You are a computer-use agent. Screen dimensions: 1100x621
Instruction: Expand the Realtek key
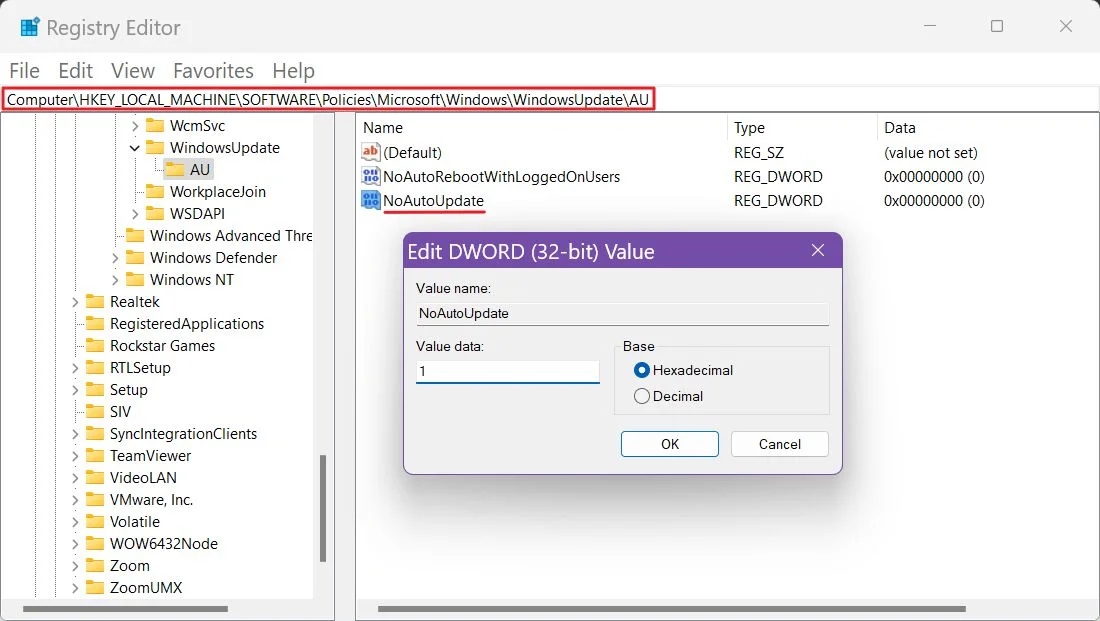pyautogui.click(x=75, y=302)
